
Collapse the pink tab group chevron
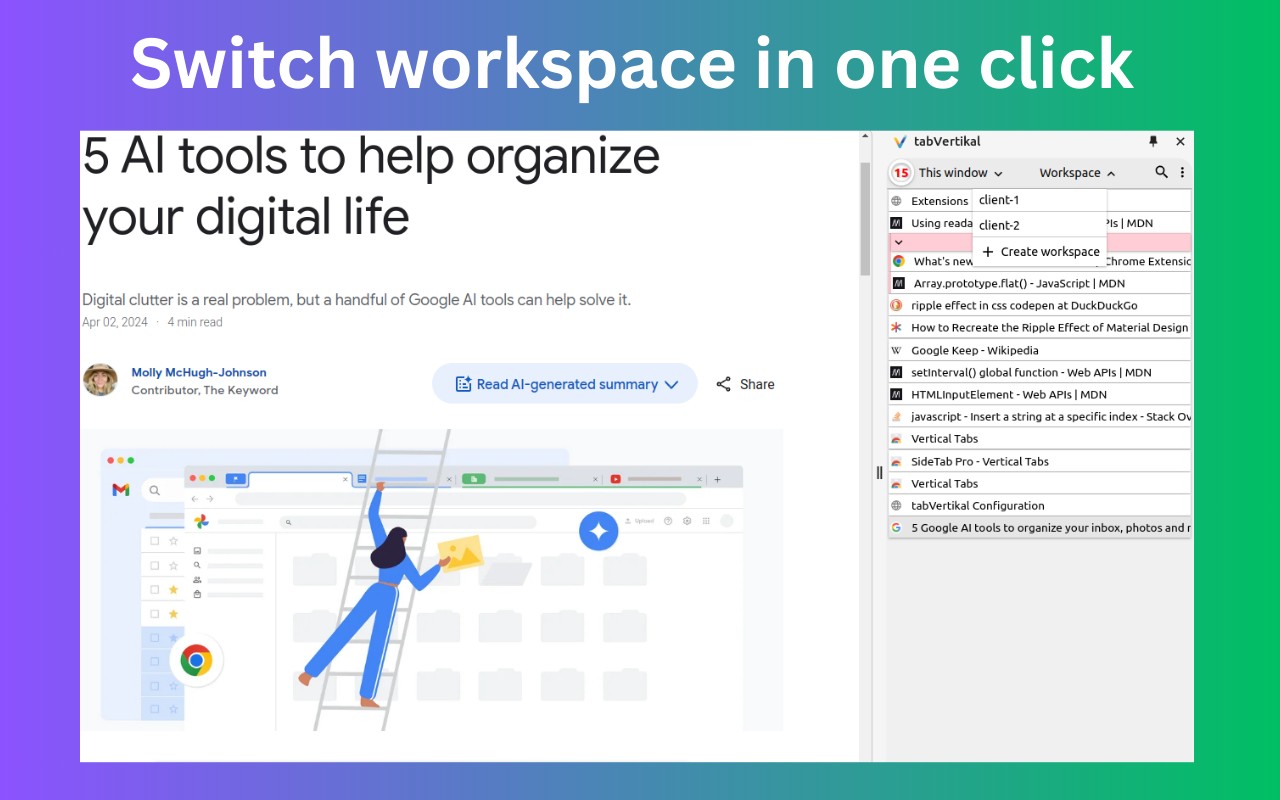[898, 242]
